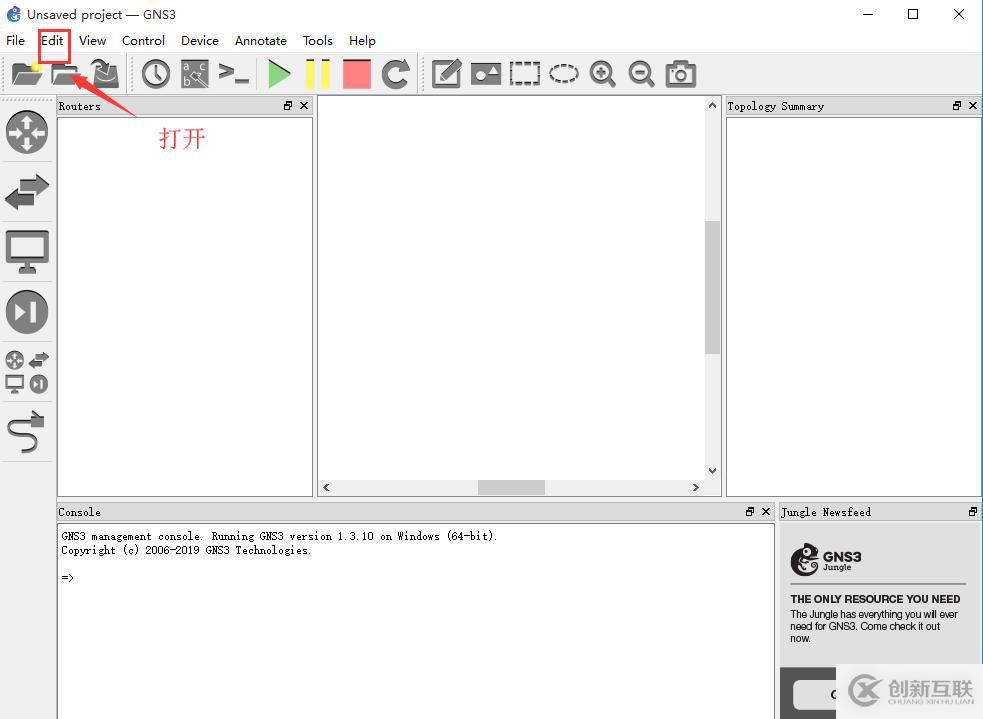Close the Console panel
Viewport: 983px width, 719px height.
[766, 512]
